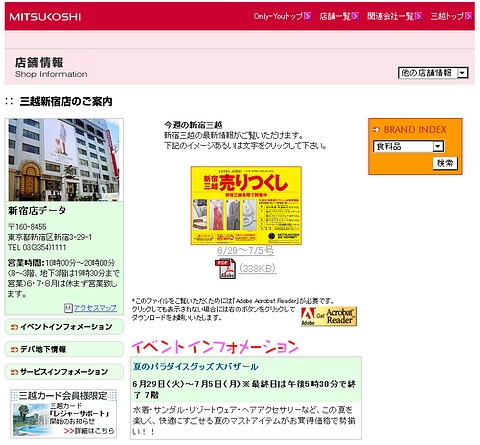Click the Adobe PDF file icon

click(x=225, y=268)
